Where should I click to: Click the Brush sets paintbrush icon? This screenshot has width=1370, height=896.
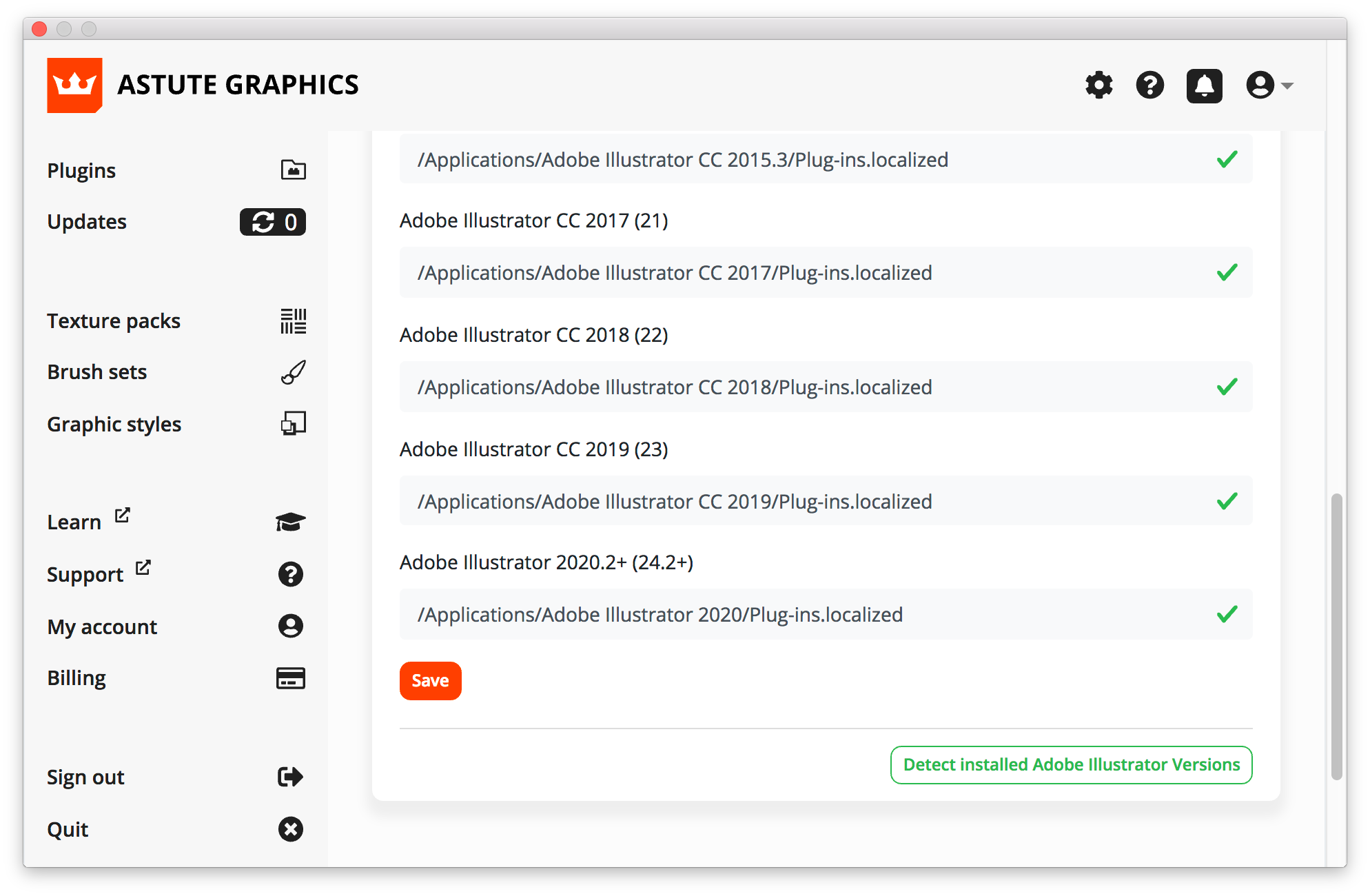293,372
